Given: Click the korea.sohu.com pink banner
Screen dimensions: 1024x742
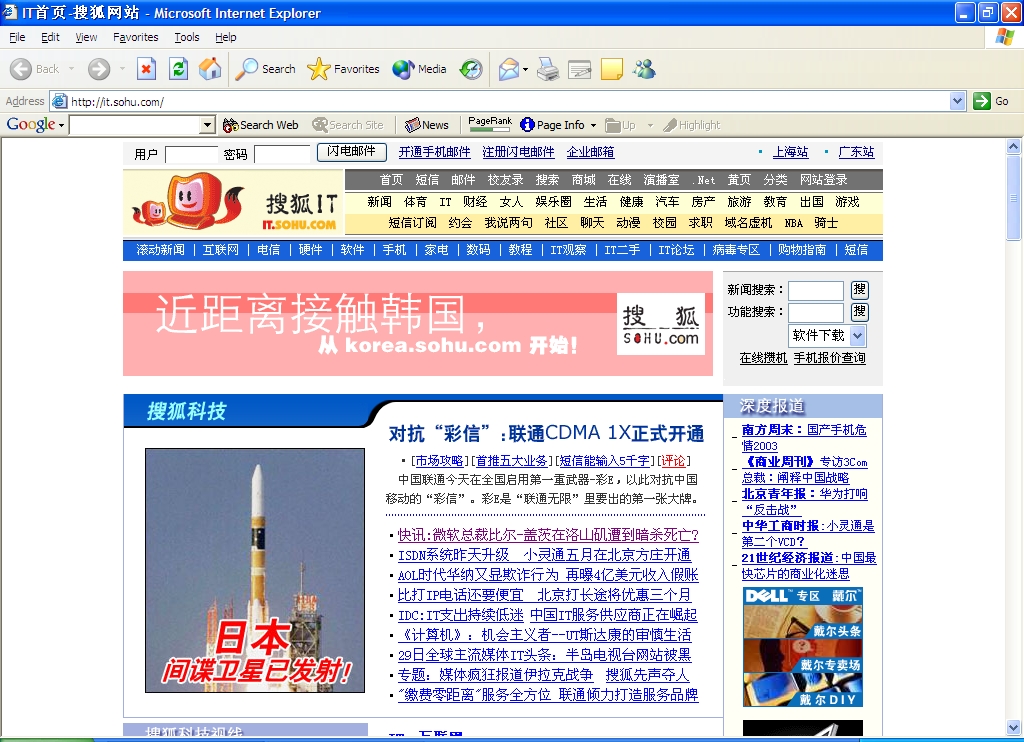Looking at the screenshot, I should click(418, 323).
